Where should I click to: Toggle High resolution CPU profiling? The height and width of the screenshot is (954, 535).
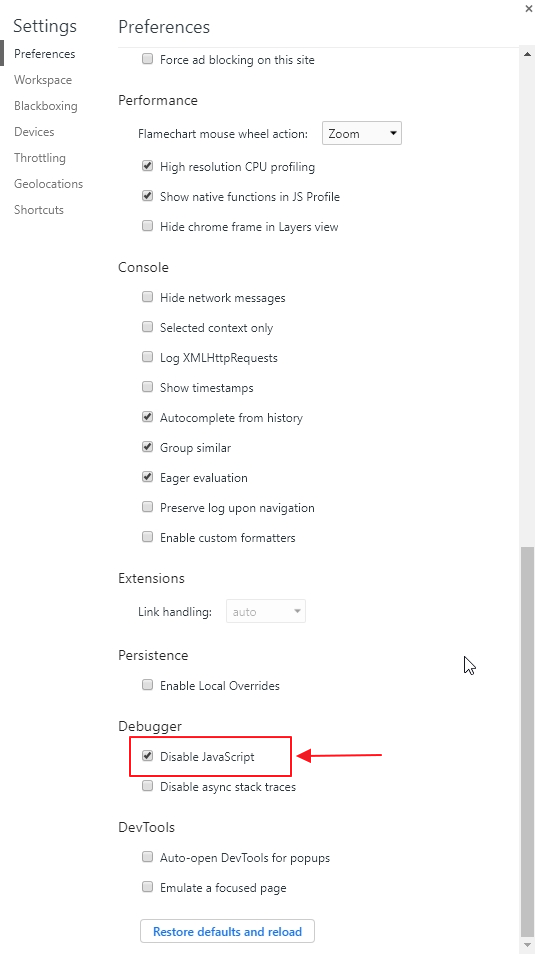coord(147,166)
